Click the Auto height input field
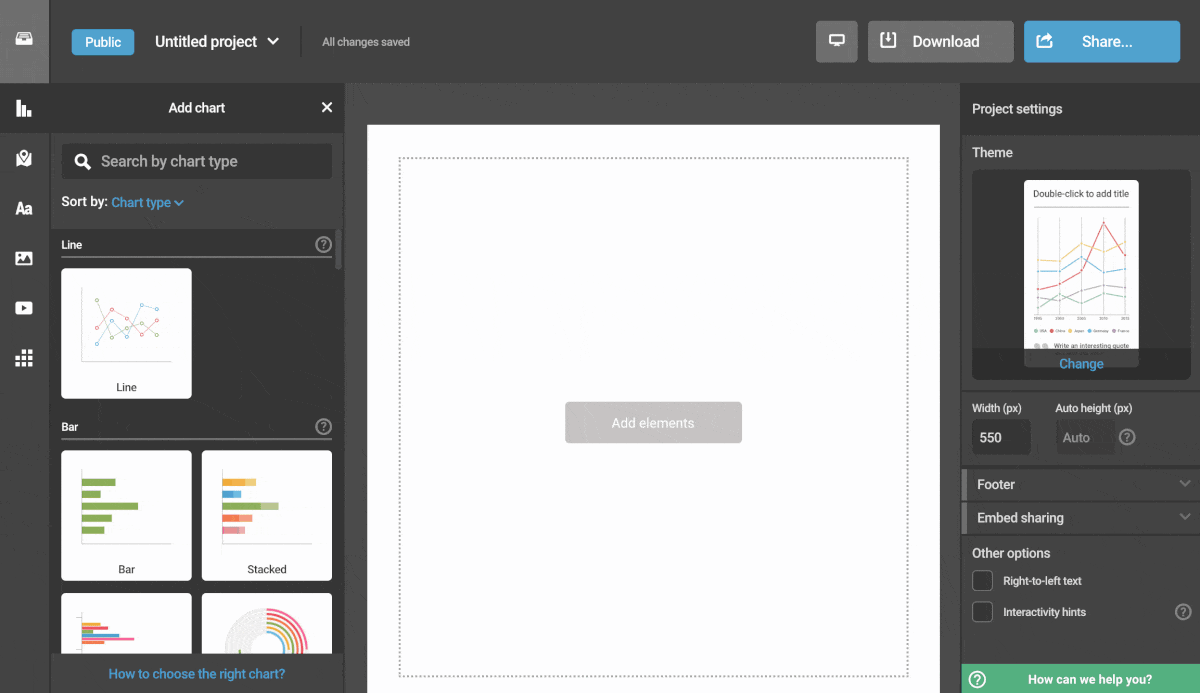This screenshot has height=693, width=1200. [x=1084, y=437]
